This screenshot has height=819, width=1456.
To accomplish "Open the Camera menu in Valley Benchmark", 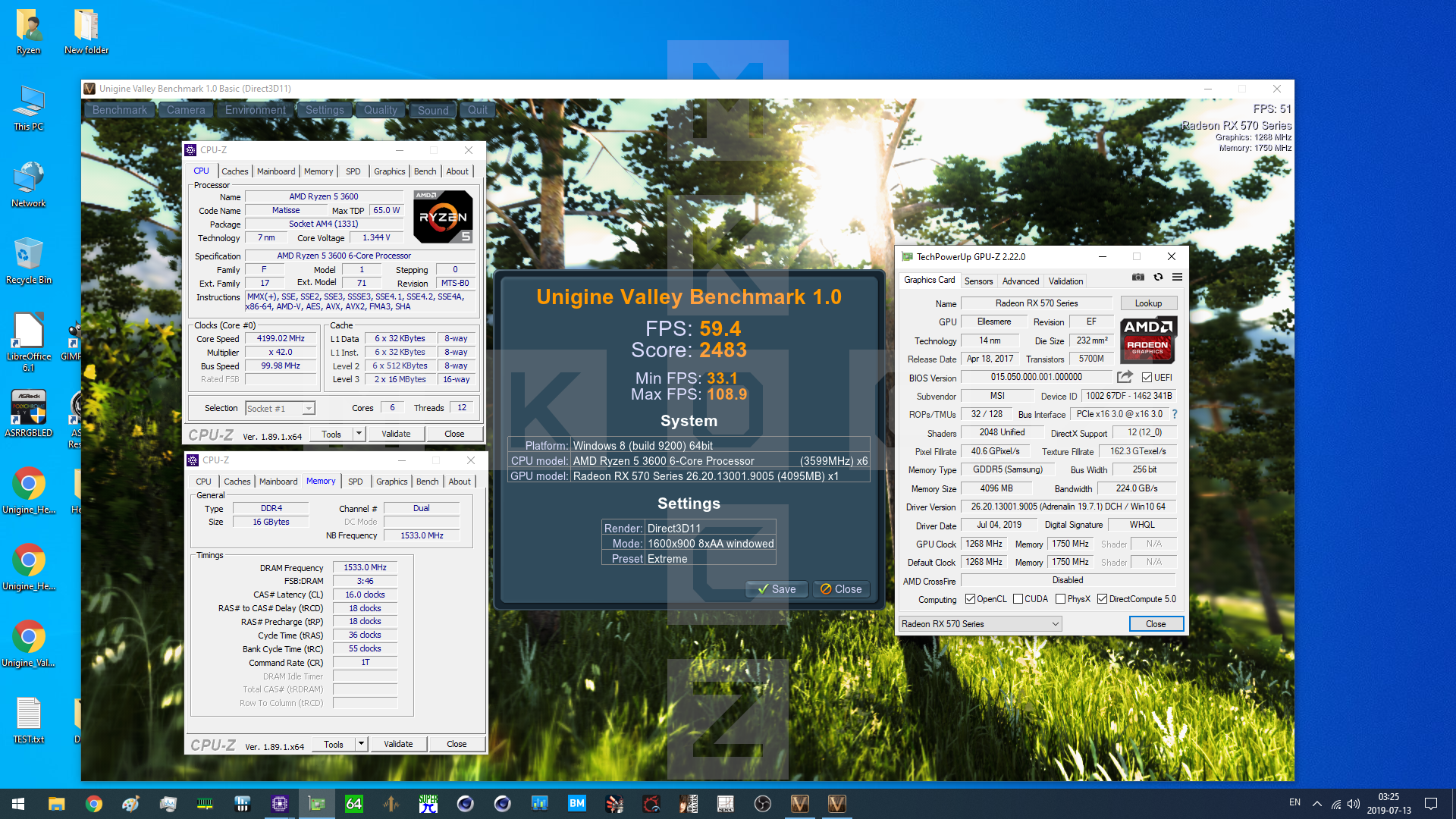I will pos(186,110).
